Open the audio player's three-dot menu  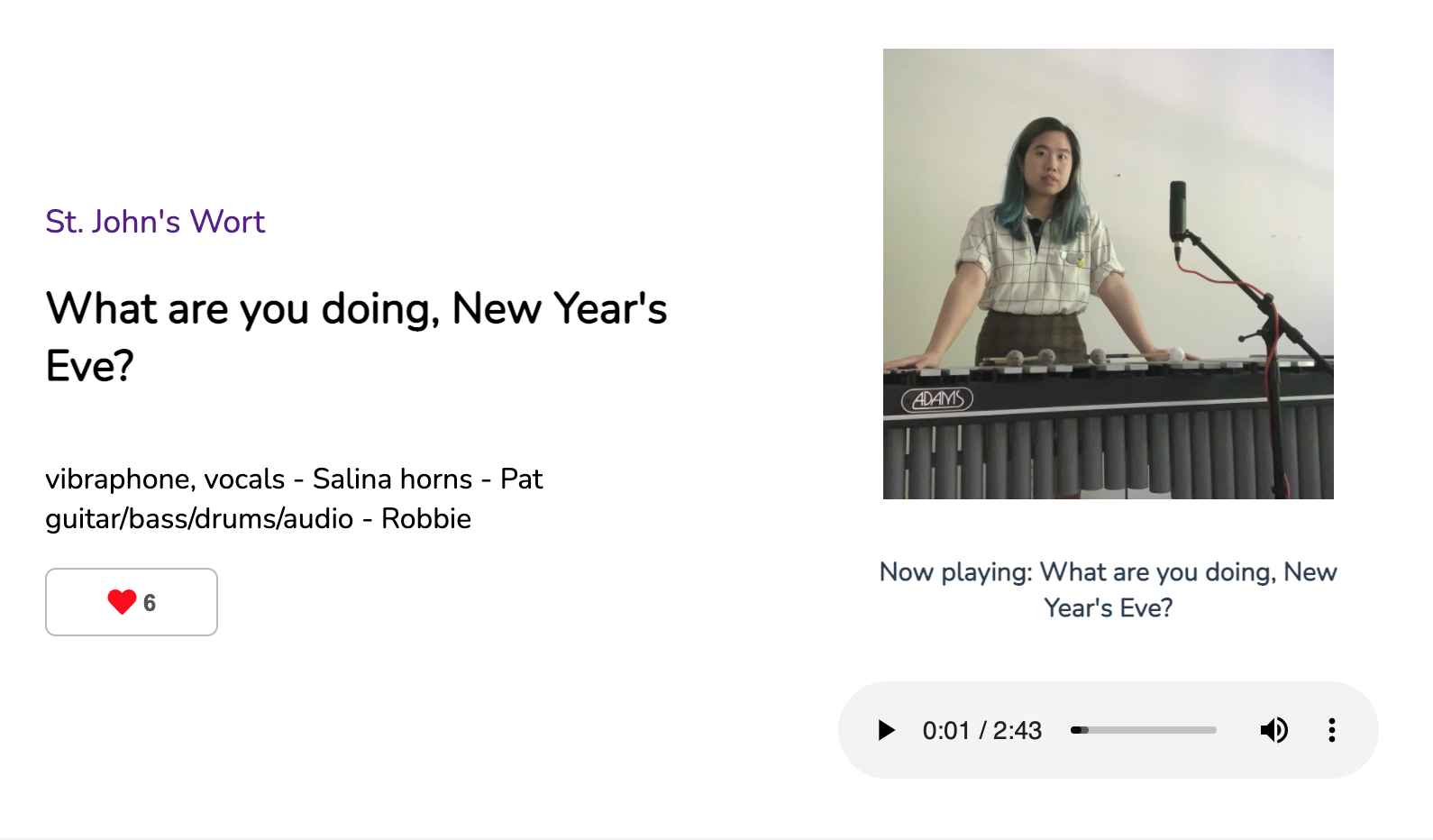[1331, 730]
